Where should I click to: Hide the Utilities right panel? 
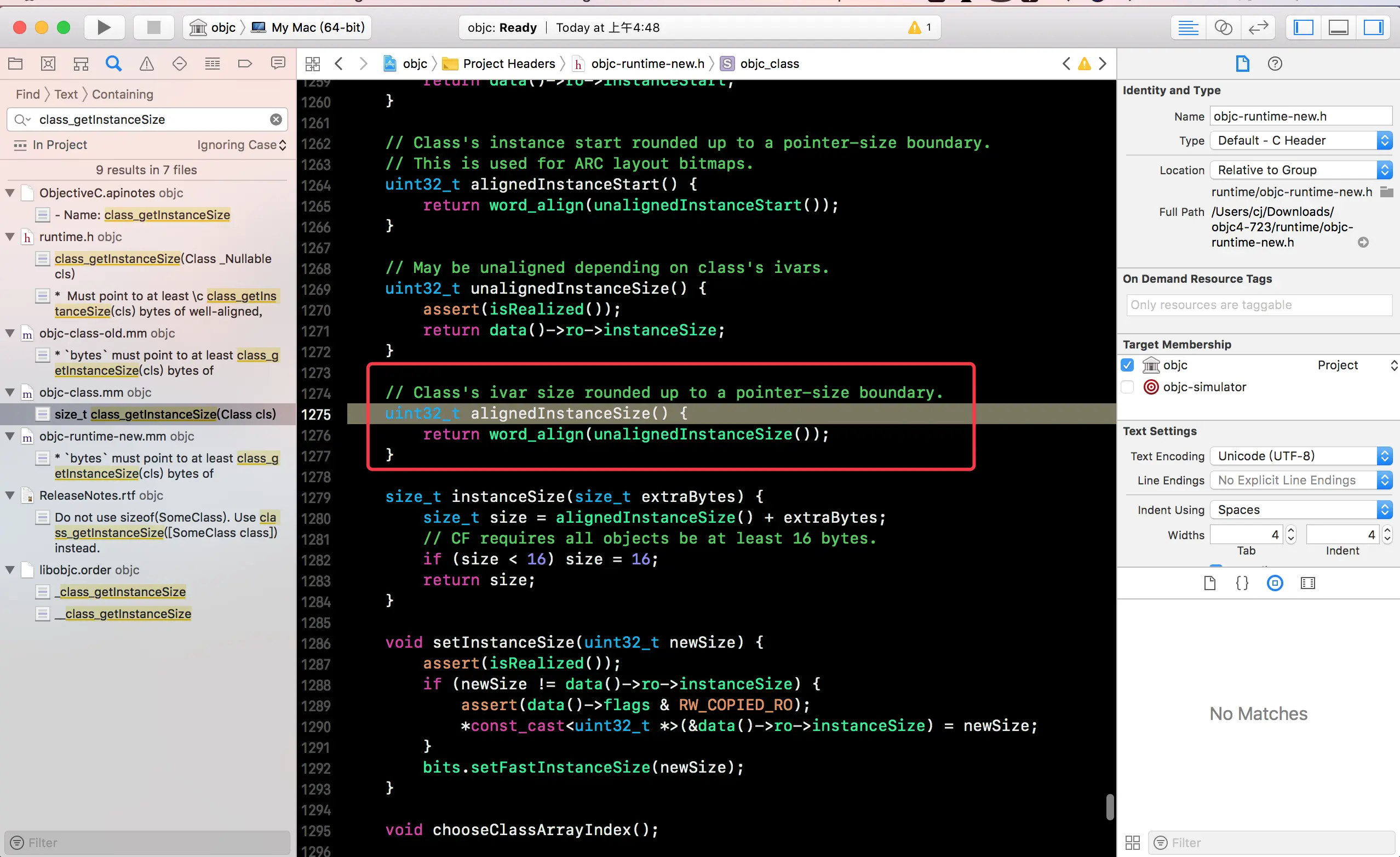[x=1373, y=27]
